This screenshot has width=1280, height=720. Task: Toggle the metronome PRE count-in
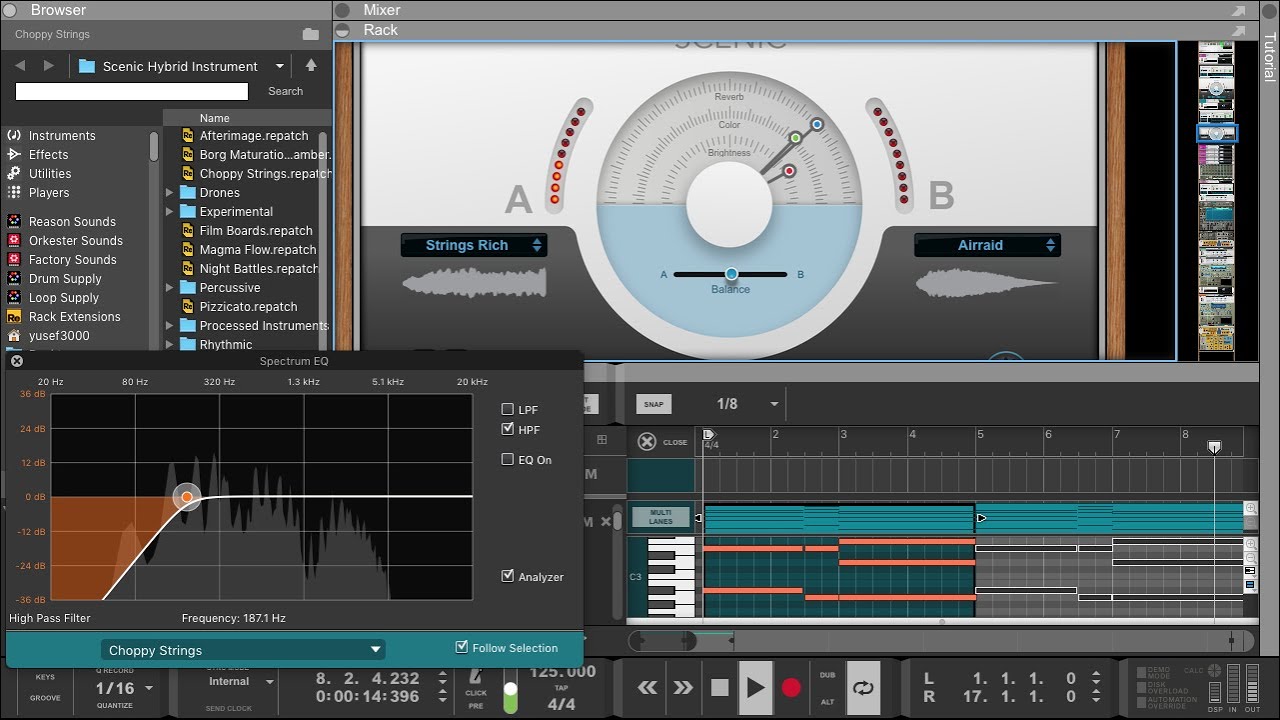pyautogui.click(x=476, y=706)
